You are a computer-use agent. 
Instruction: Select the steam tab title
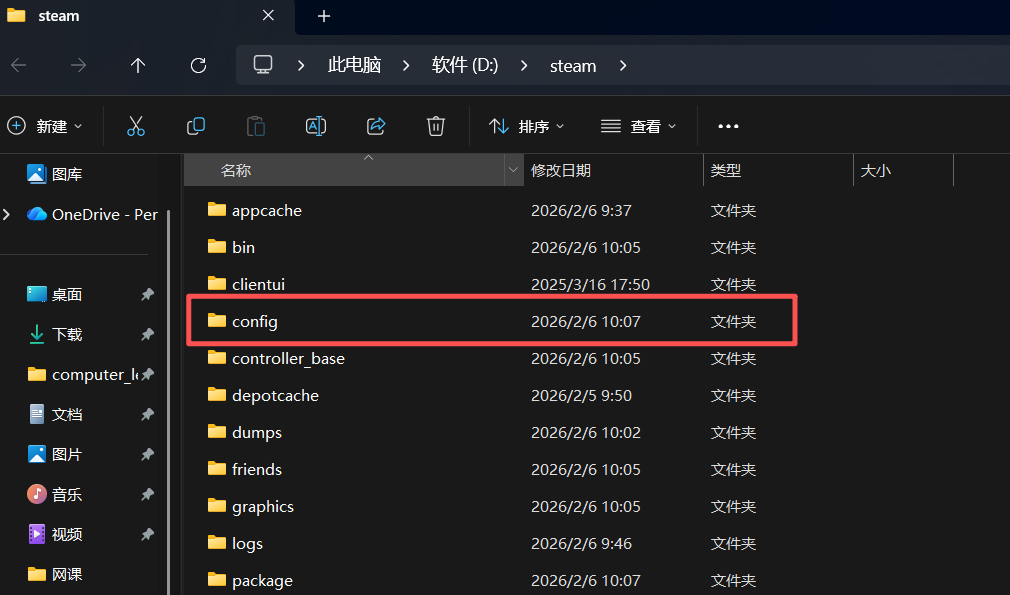coord(59,16)
